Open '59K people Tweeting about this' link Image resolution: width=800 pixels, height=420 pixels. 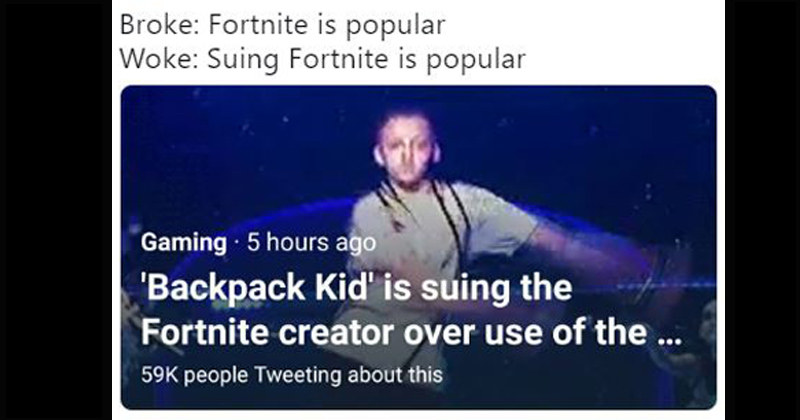click(291, 375)
